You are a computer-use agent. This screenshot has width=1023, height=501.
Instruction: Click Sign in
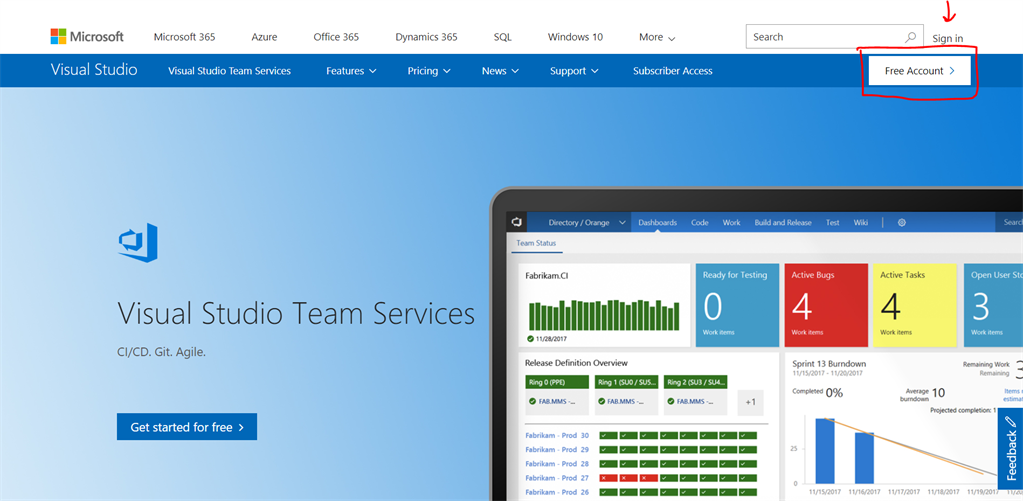pos(947,38)
